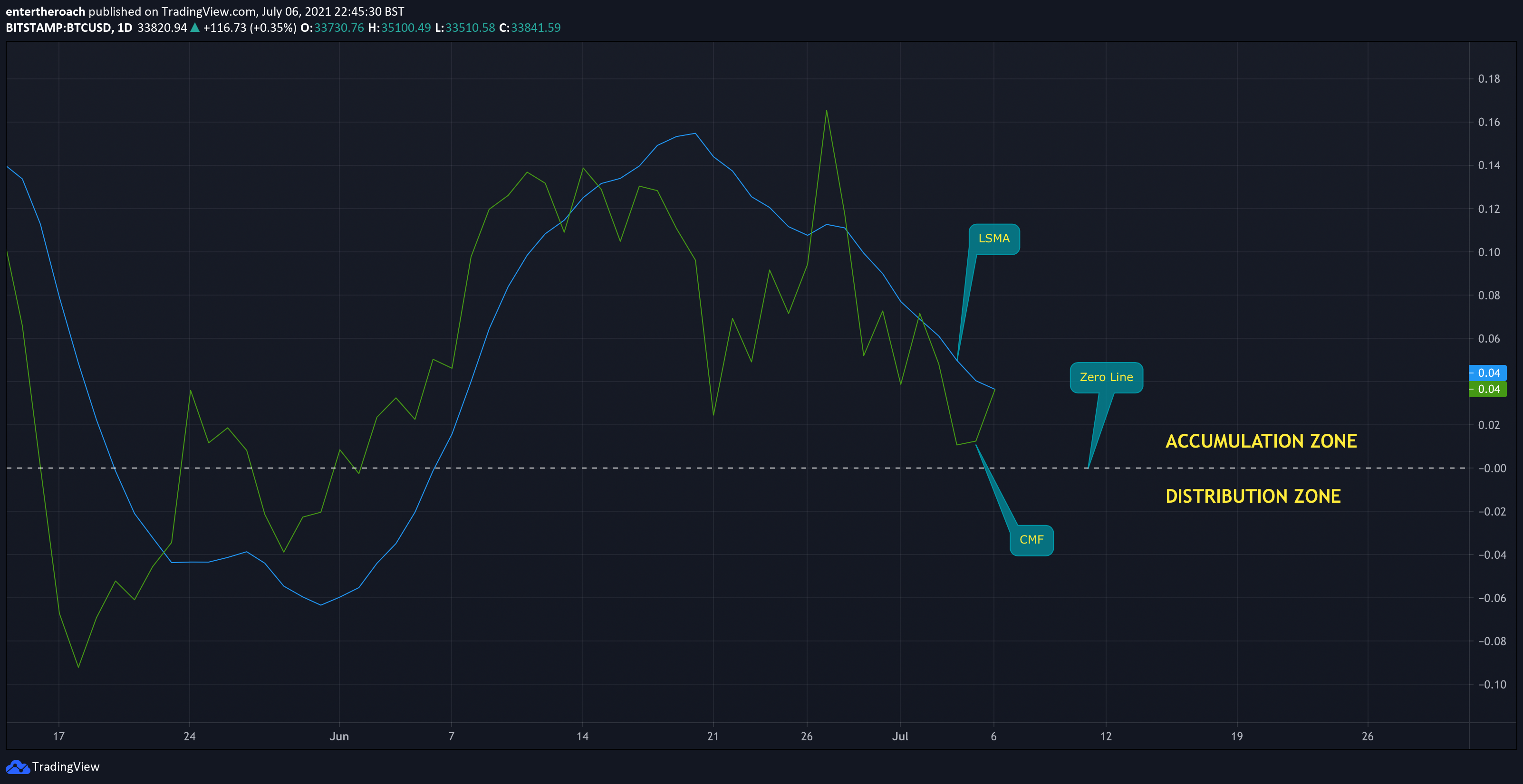Click the TradingView wordmark text

tap(66, 767)
